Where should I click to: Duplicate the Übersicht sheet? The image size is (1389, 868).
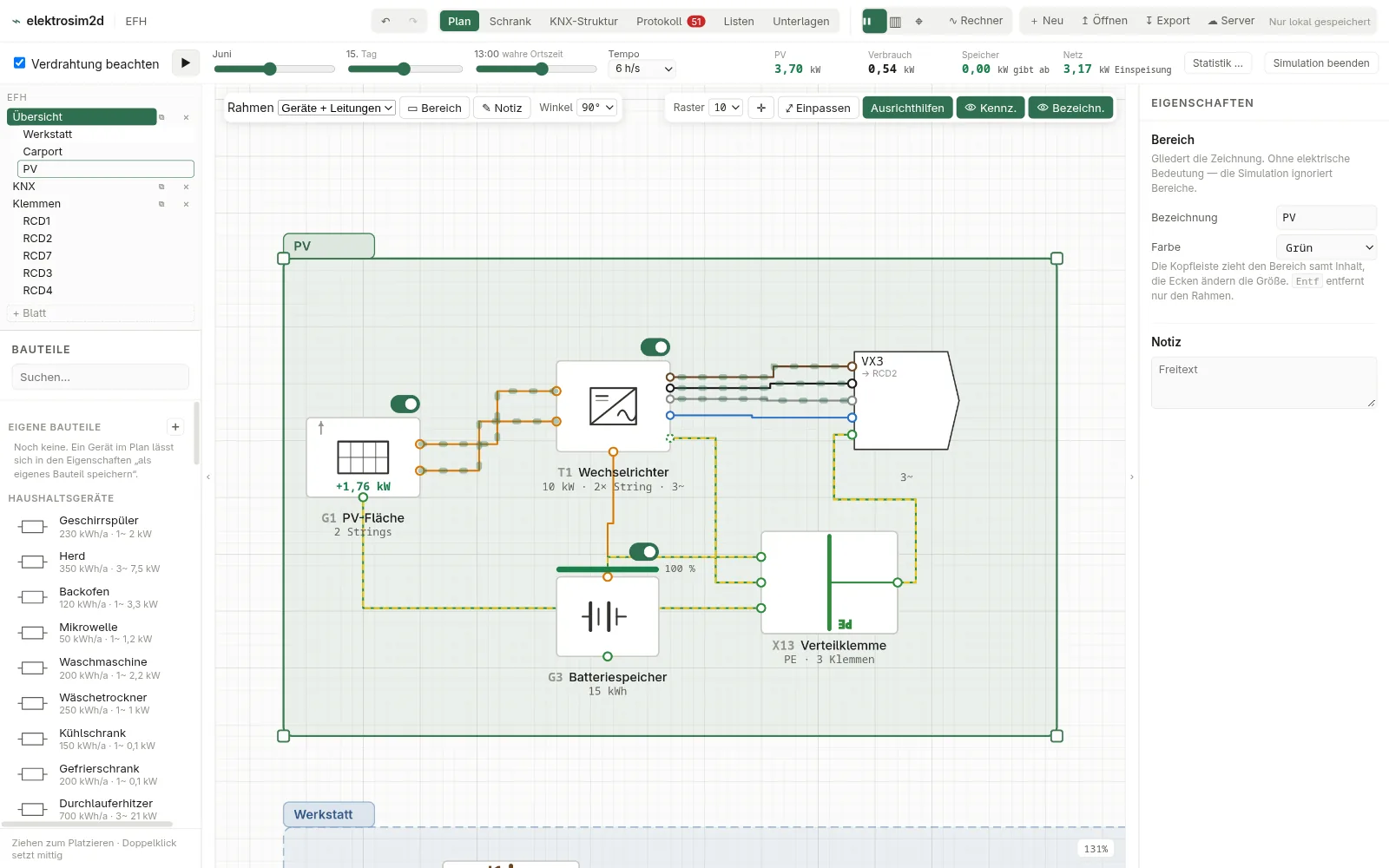161,117
